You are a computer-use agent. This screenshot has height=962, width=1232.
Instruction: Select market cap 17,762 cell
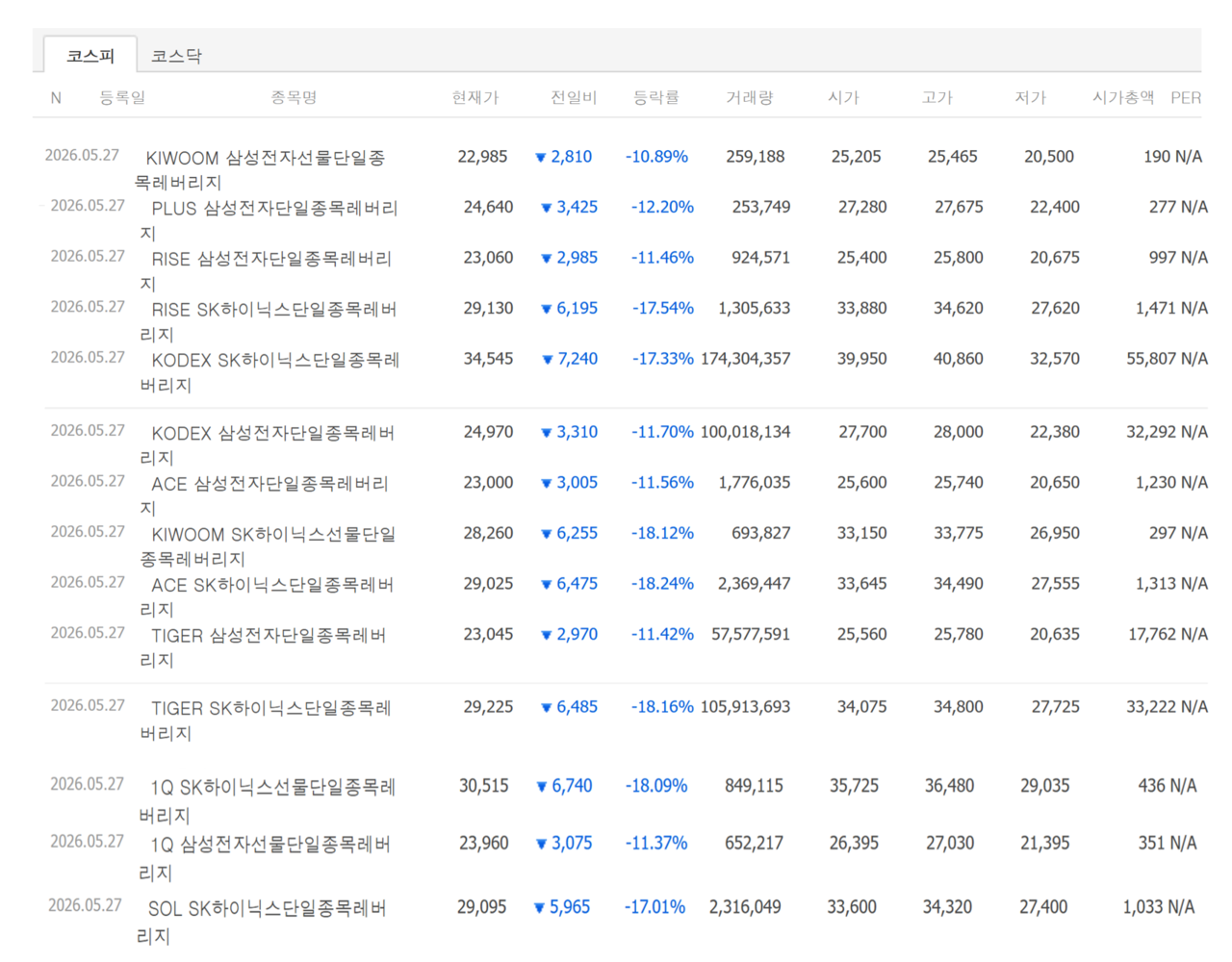coord(1153,634)
